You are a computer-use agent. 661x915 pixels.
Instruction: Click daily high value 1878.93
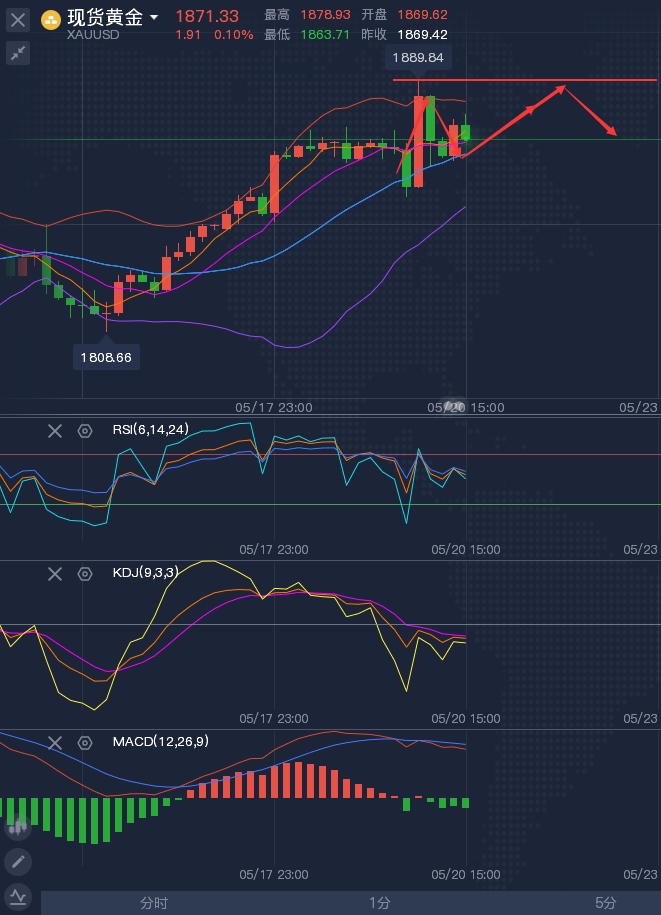[x=325, y=15]
